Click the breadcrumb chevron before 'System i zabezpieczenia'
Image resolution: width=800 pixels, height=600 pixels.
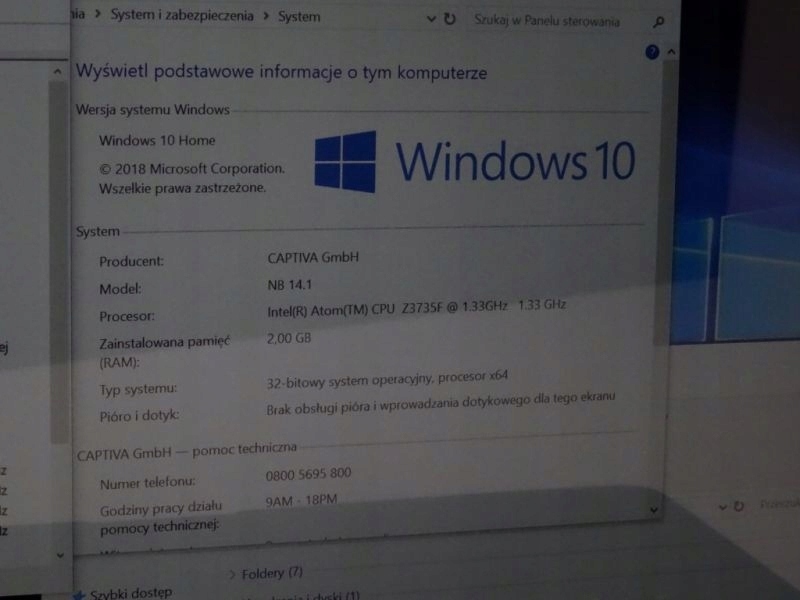[98, 14]
